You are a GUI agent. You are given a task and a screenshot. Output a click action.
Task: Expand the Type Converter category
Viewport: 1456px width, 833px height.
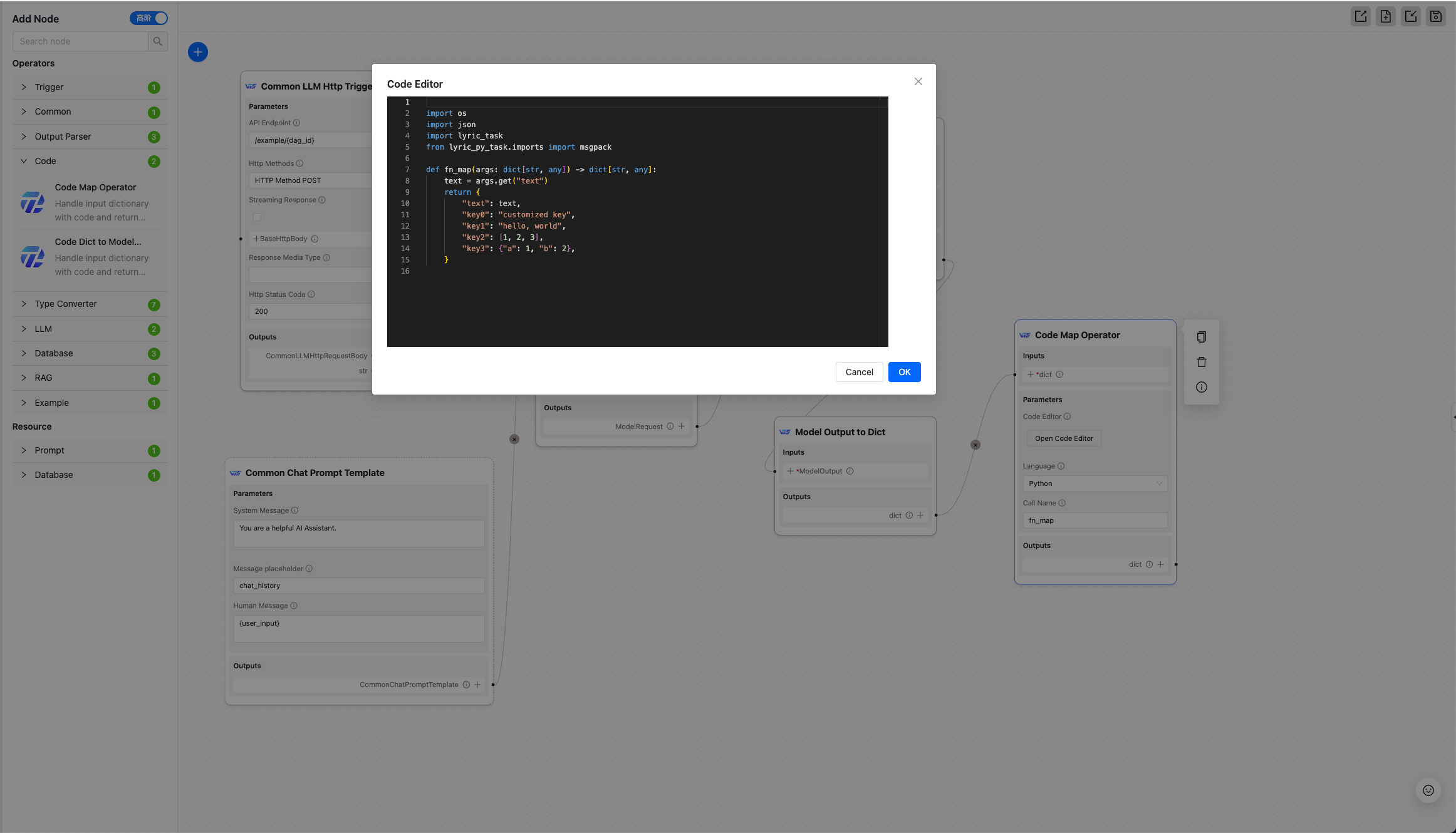coord(66,304)
